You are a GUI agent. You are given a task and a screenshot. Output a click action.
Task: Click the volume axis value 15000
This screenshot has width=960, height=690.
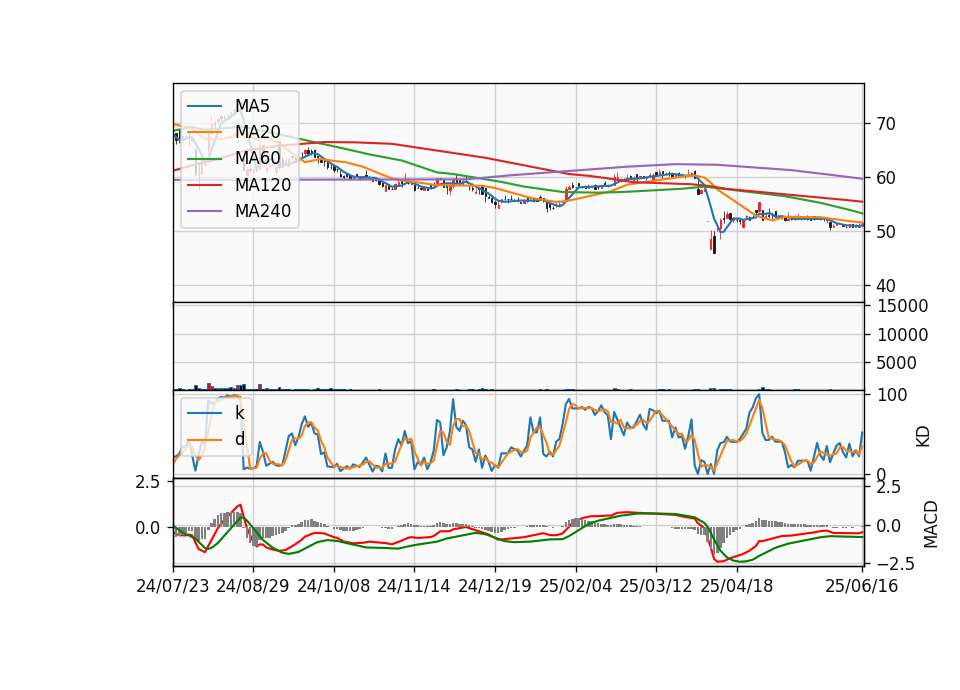tap(903, 306)
